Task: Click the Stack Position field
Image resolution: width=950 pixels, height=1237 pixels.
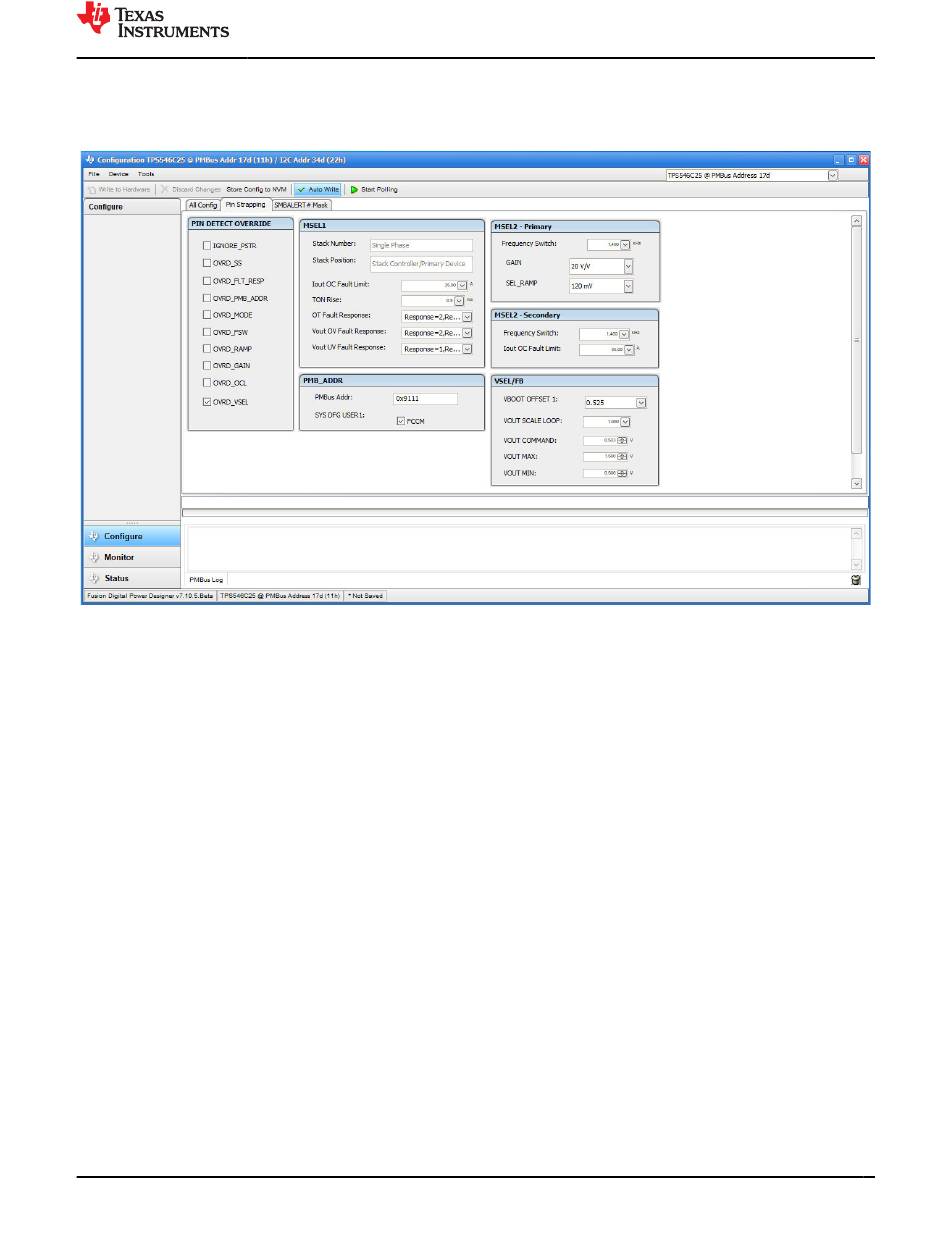Action: [421, 264]
